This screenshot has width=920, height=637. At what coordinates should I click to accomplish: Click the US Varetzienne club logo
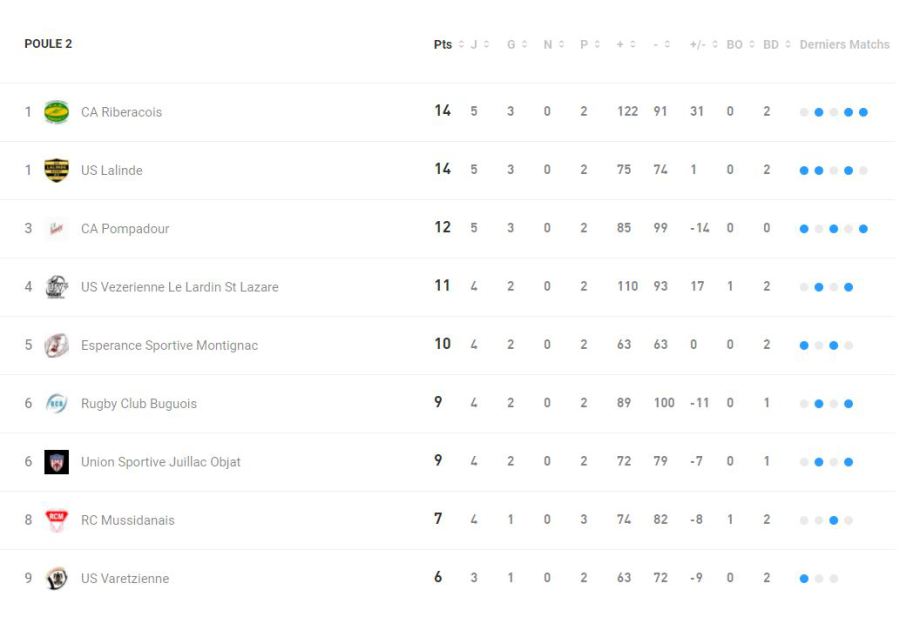(56, 578)
